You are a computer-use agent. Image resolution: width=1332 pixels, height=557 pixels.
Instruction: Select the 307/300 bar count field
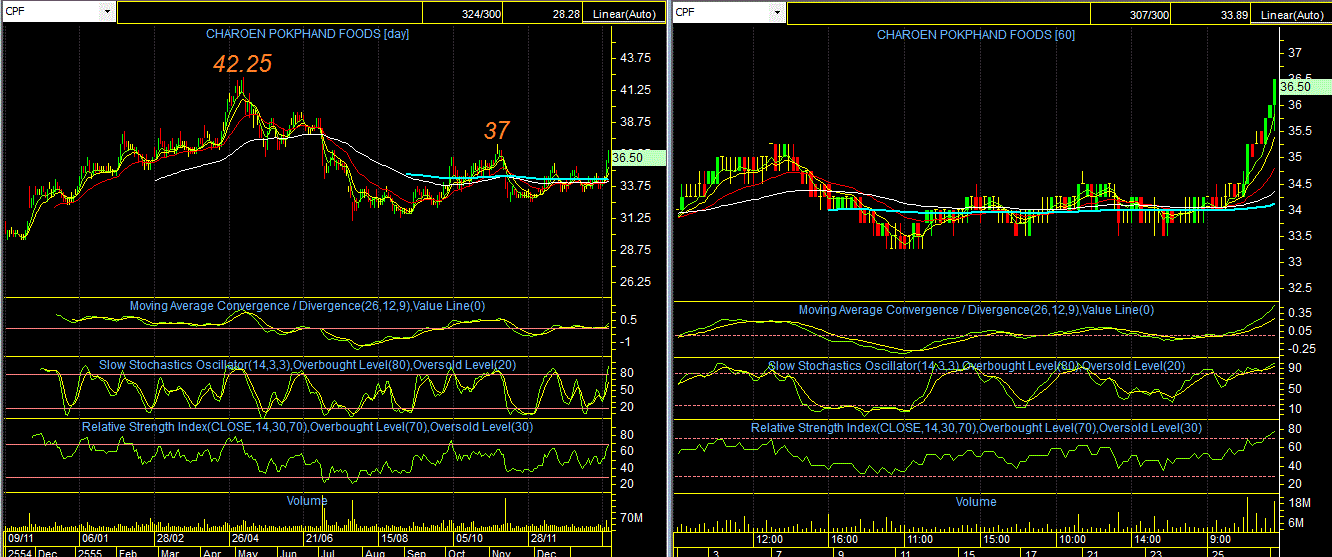(x=1129, y=14)
